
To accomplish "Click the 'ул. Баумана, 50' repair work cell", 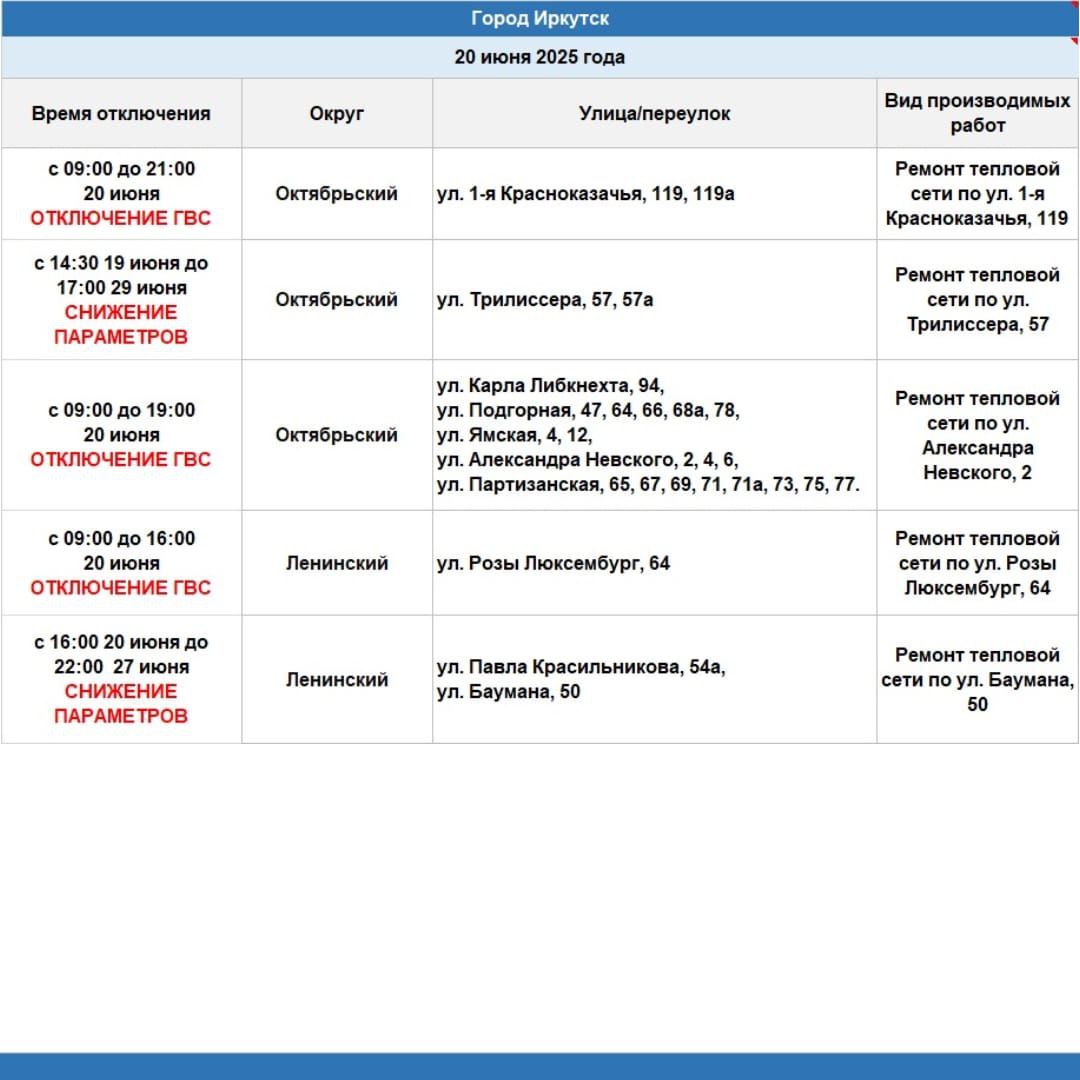I will [x=977, y=679].
